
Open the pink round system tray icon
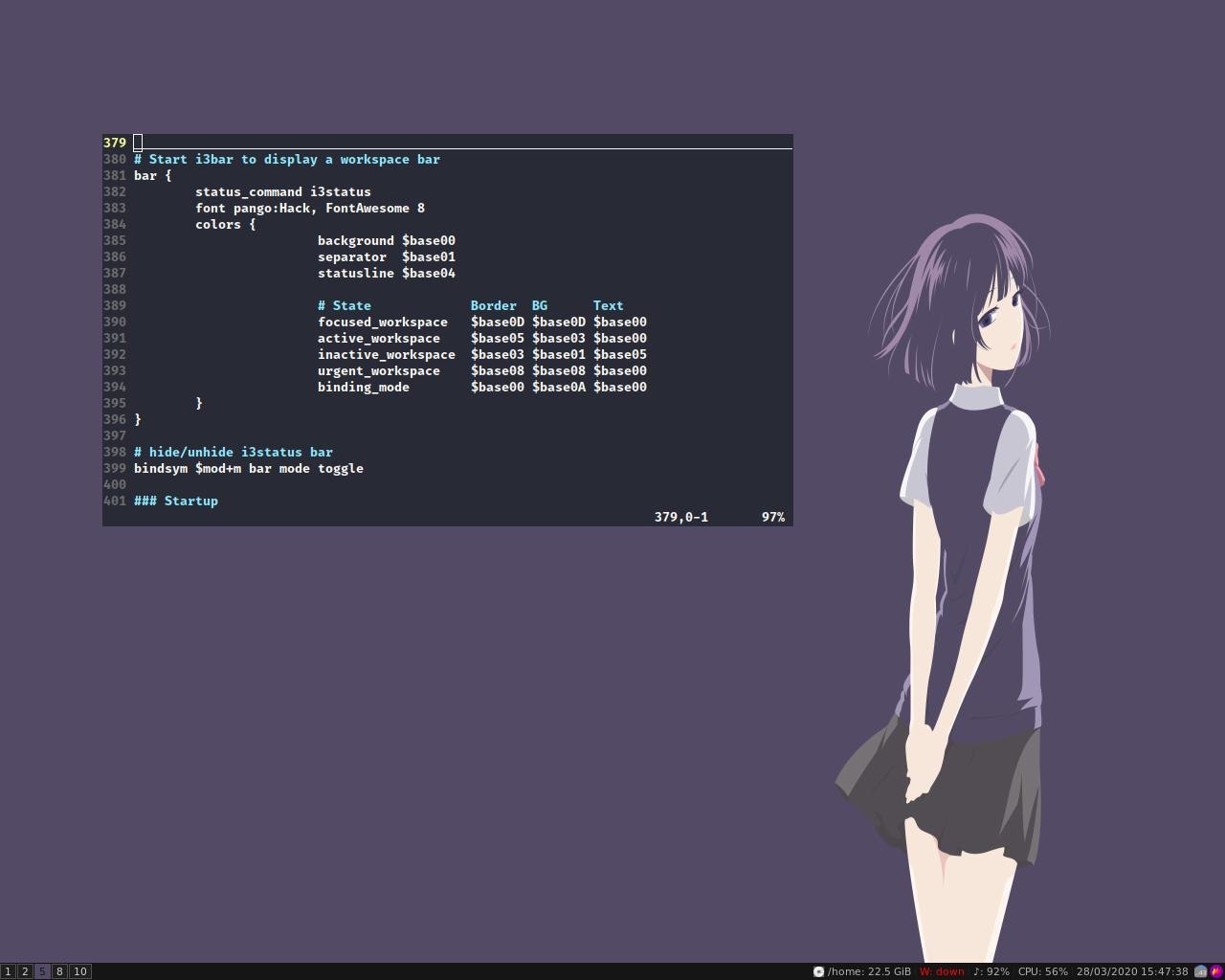[x=1216, y=971]
